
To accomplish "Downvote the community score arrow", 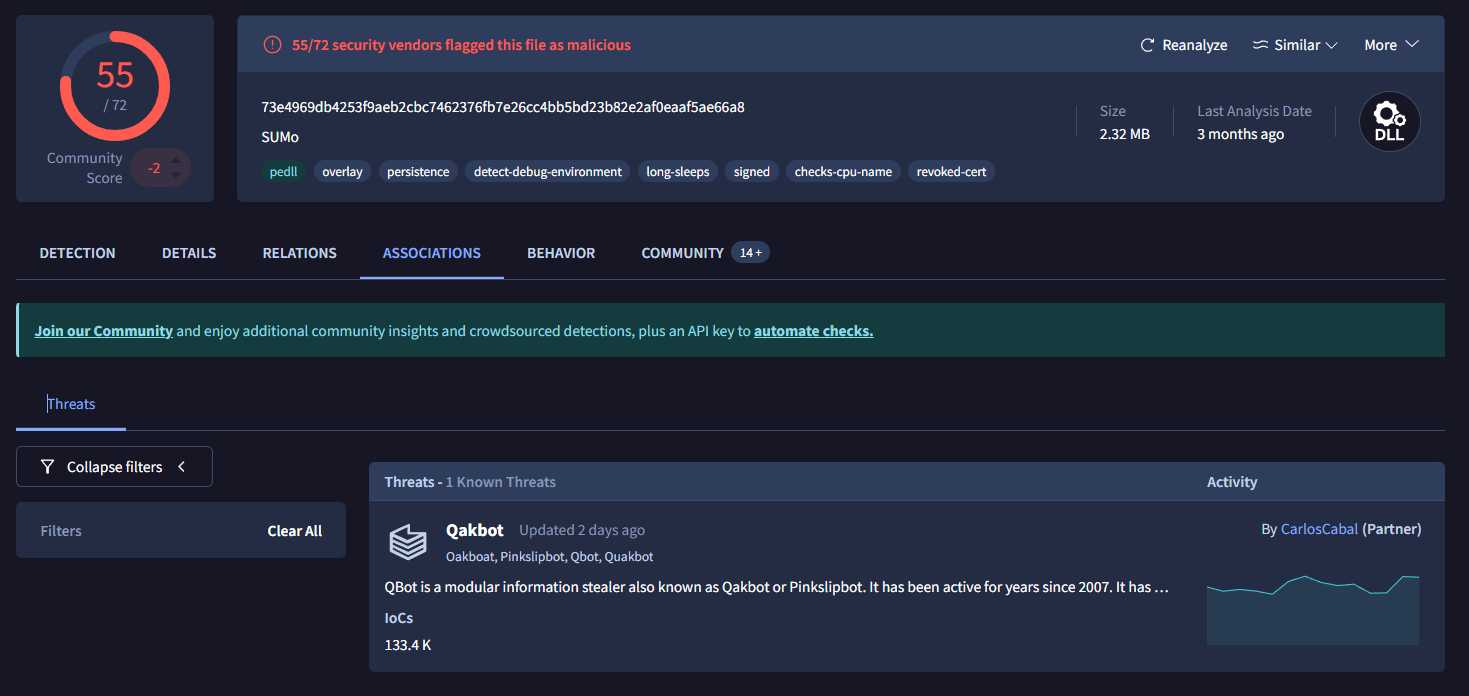I will (x=177, y=175).
